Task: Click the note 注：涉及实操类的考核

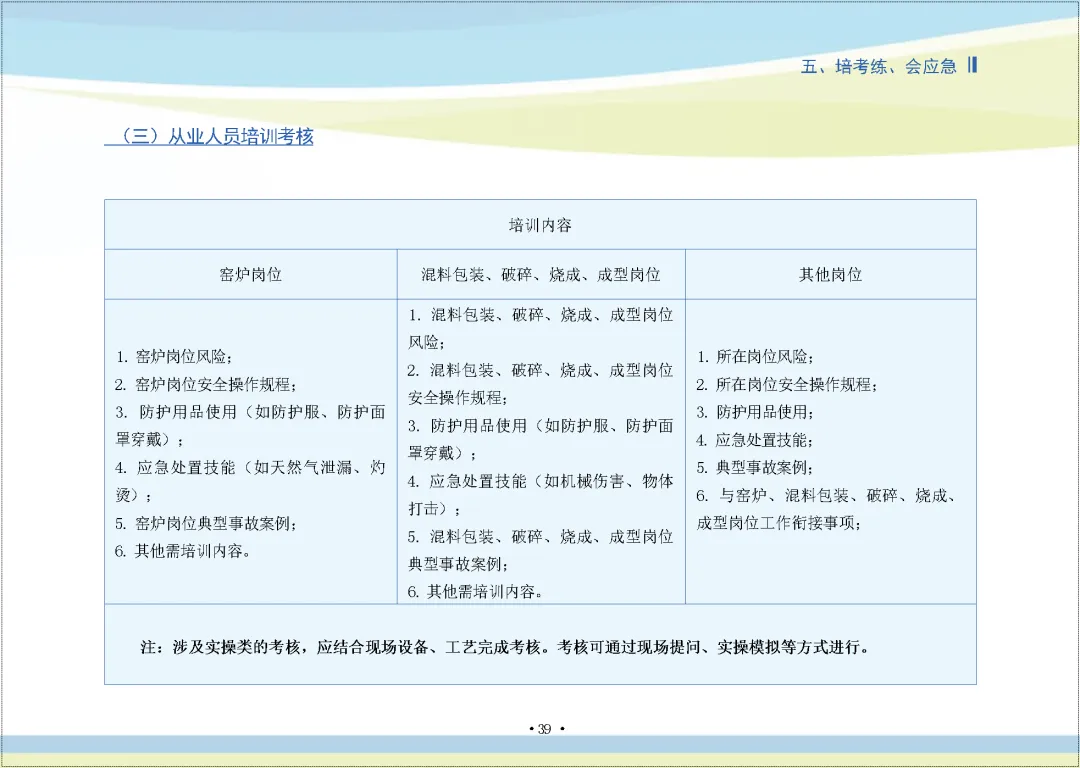Action: coord(506,647)
